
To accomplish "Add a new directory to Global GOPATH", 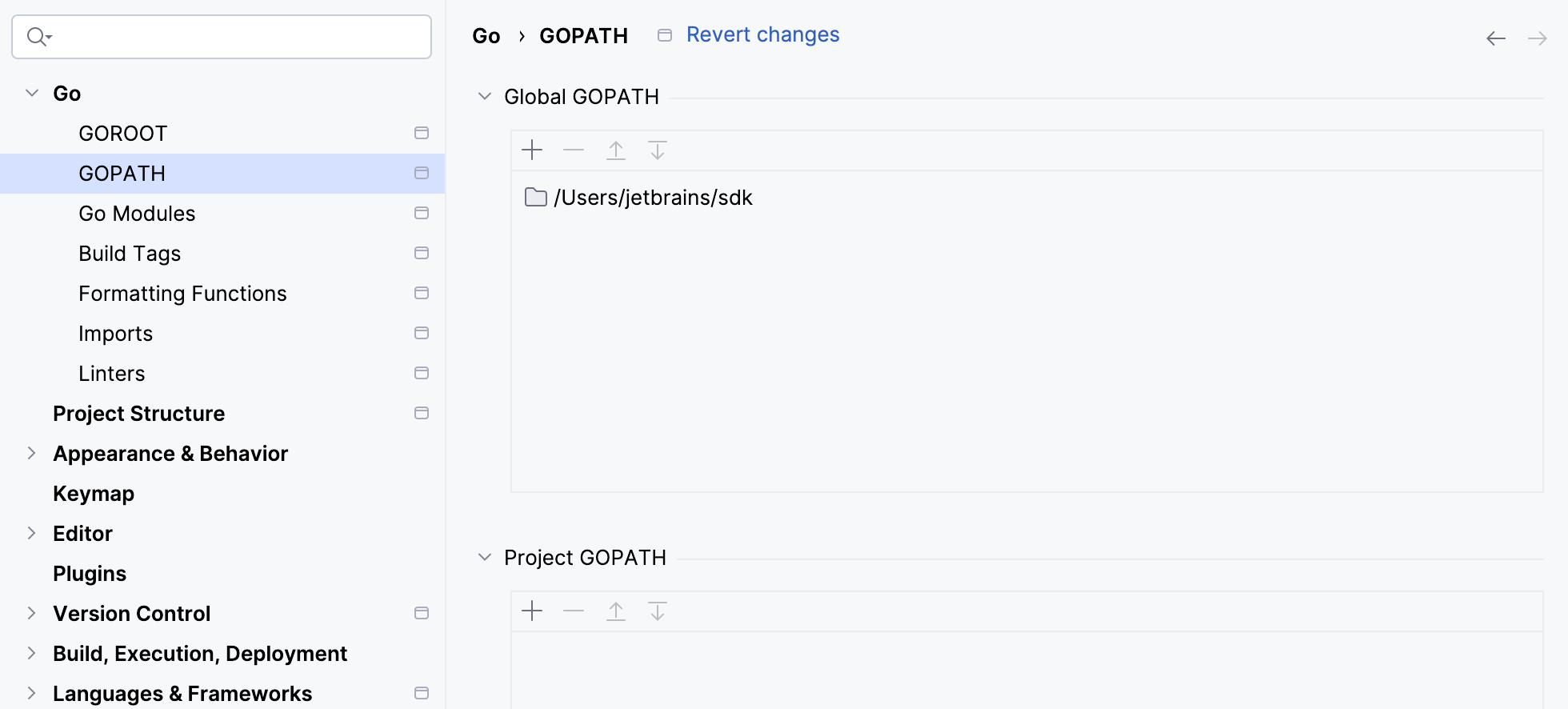I will 531,150.
